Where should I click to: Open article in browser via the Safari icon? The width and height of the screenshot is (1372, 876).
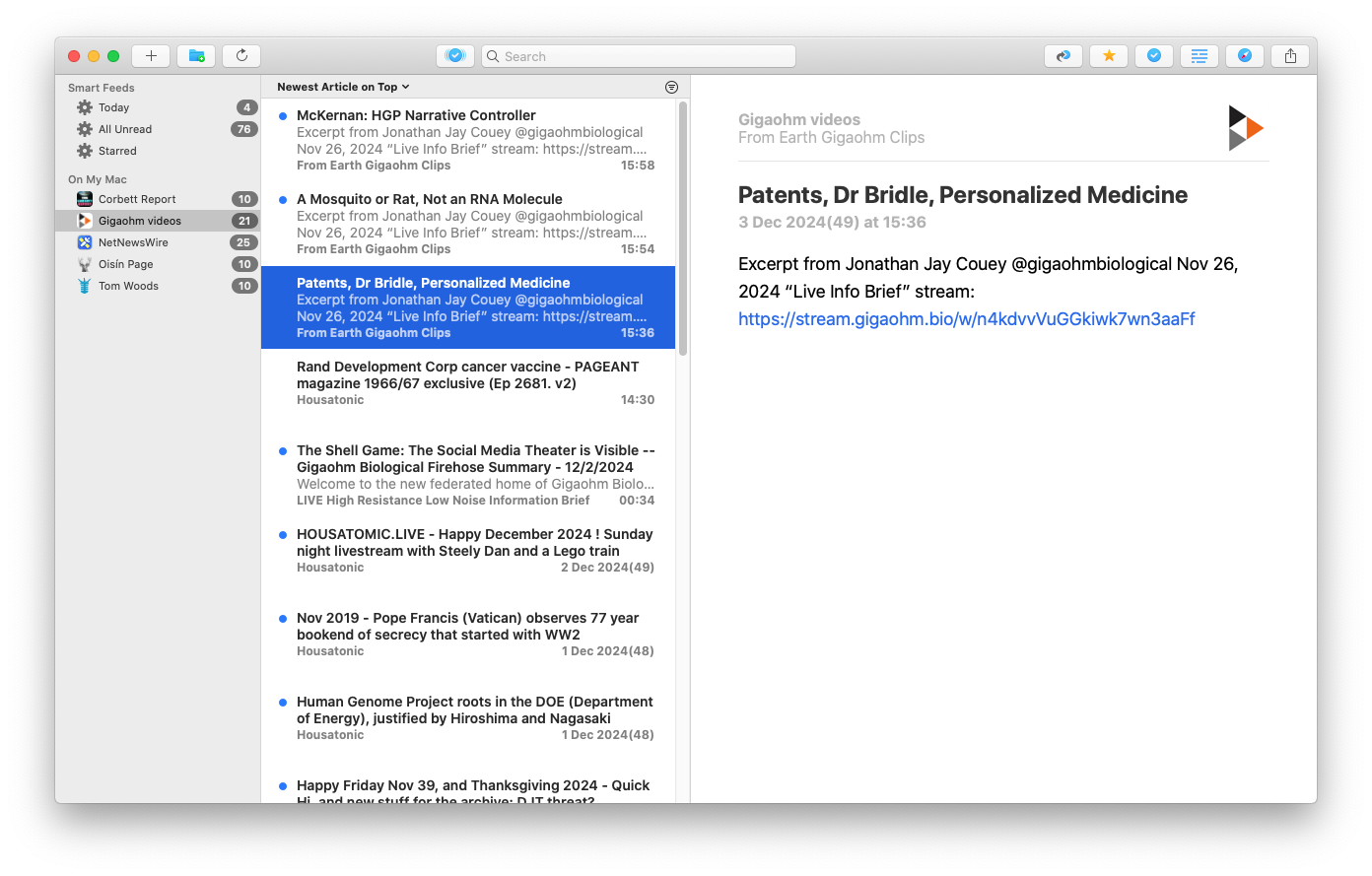coord(1245,56)
